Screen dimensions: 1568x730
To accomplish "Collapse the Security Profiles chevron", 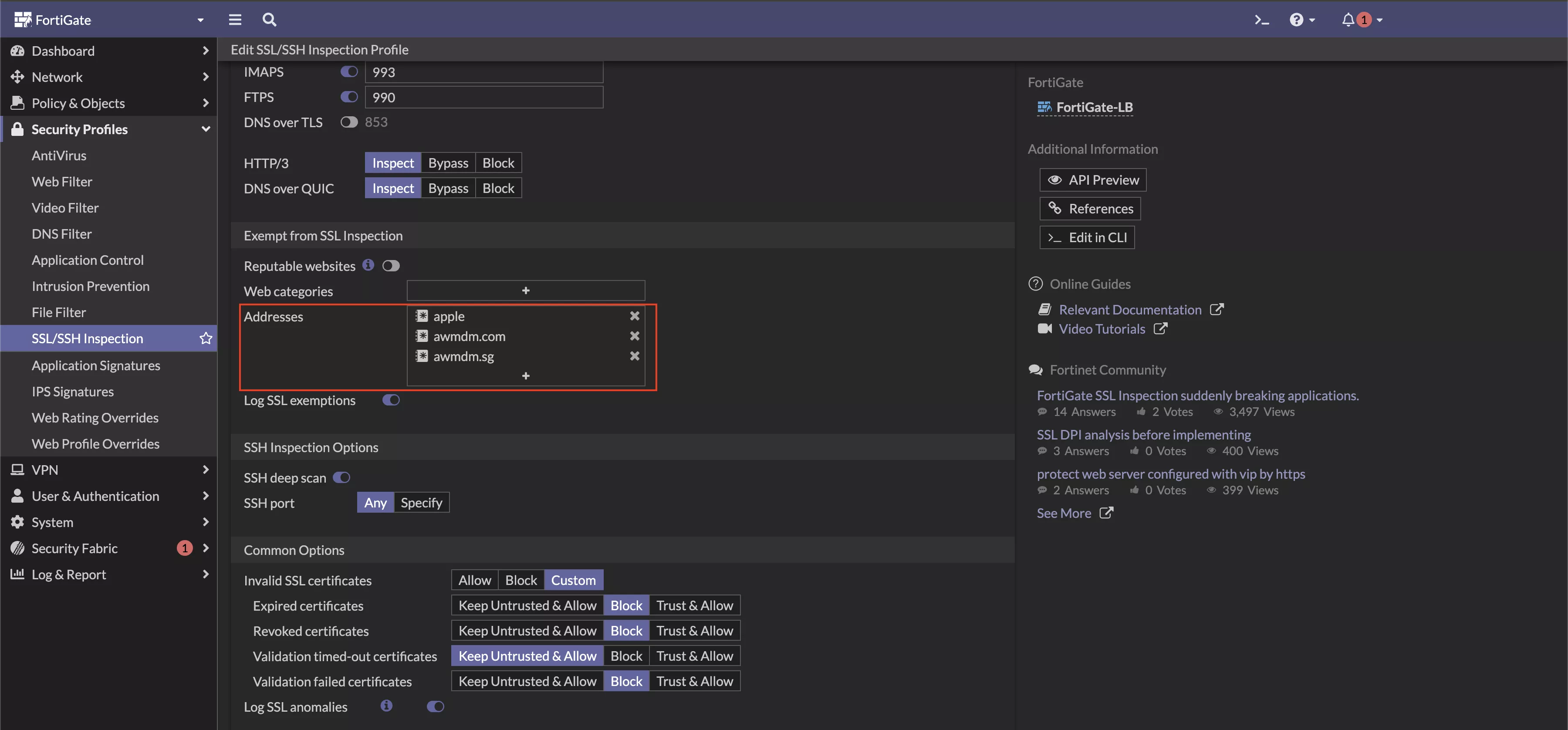I will [205, 129].
